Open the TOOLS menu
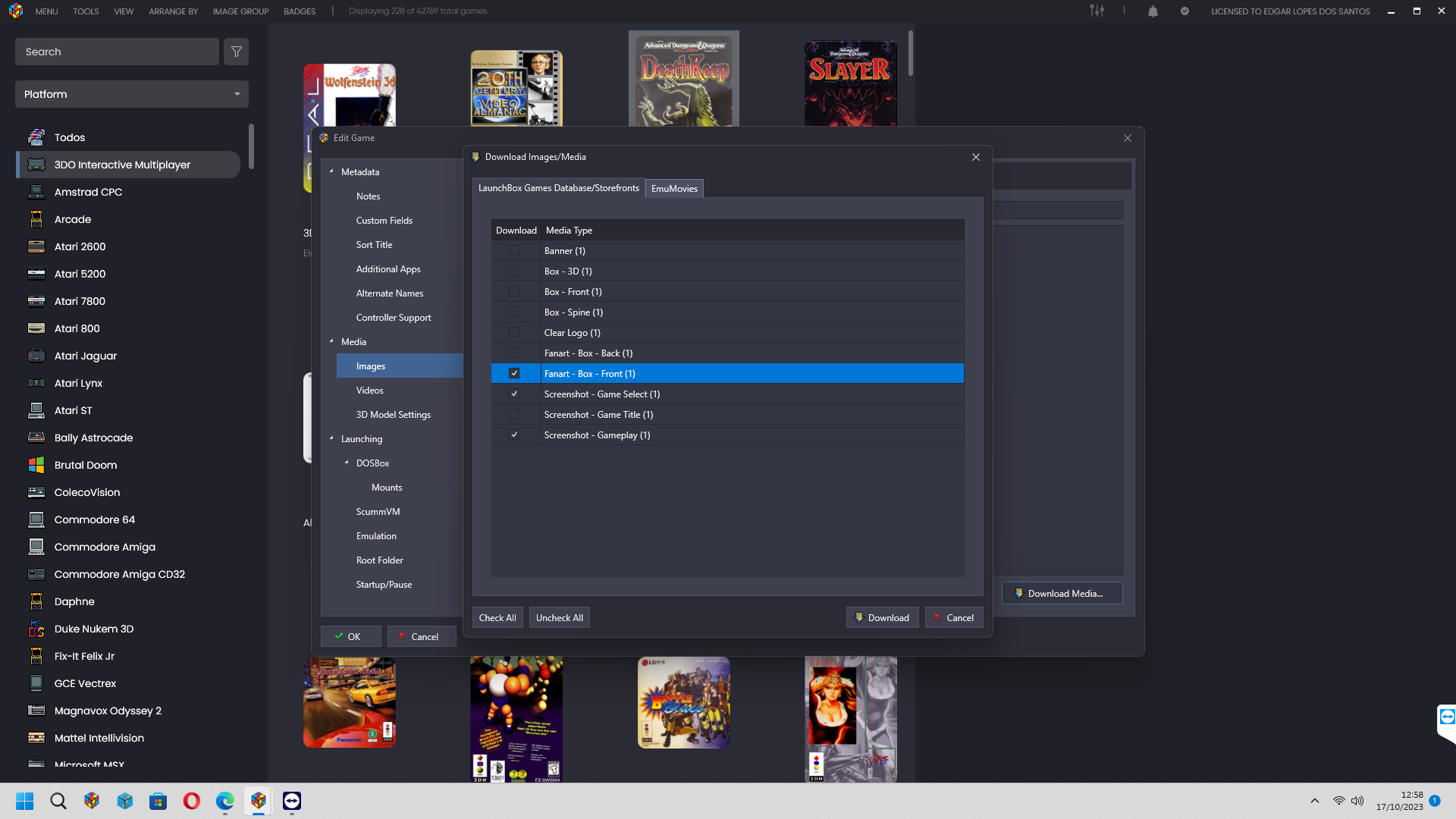 [86, 11]
